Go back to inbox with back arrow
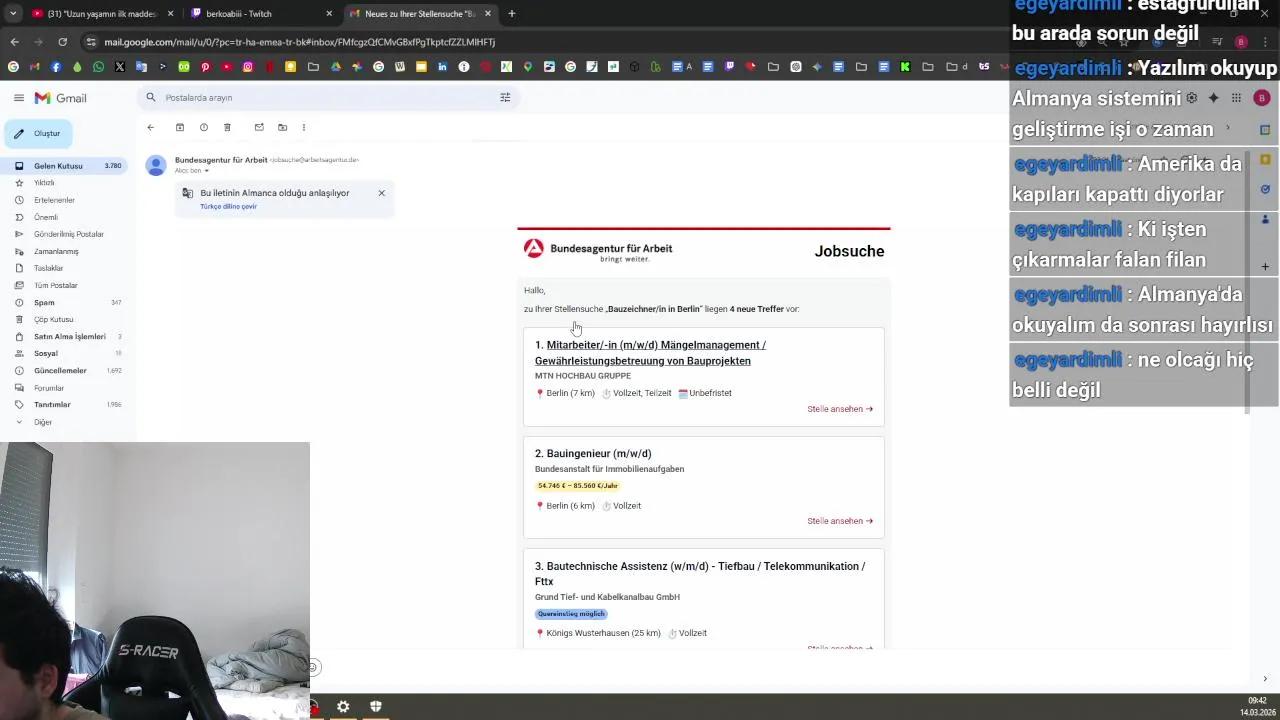The image size is (1280, 720). coord(150,127)
